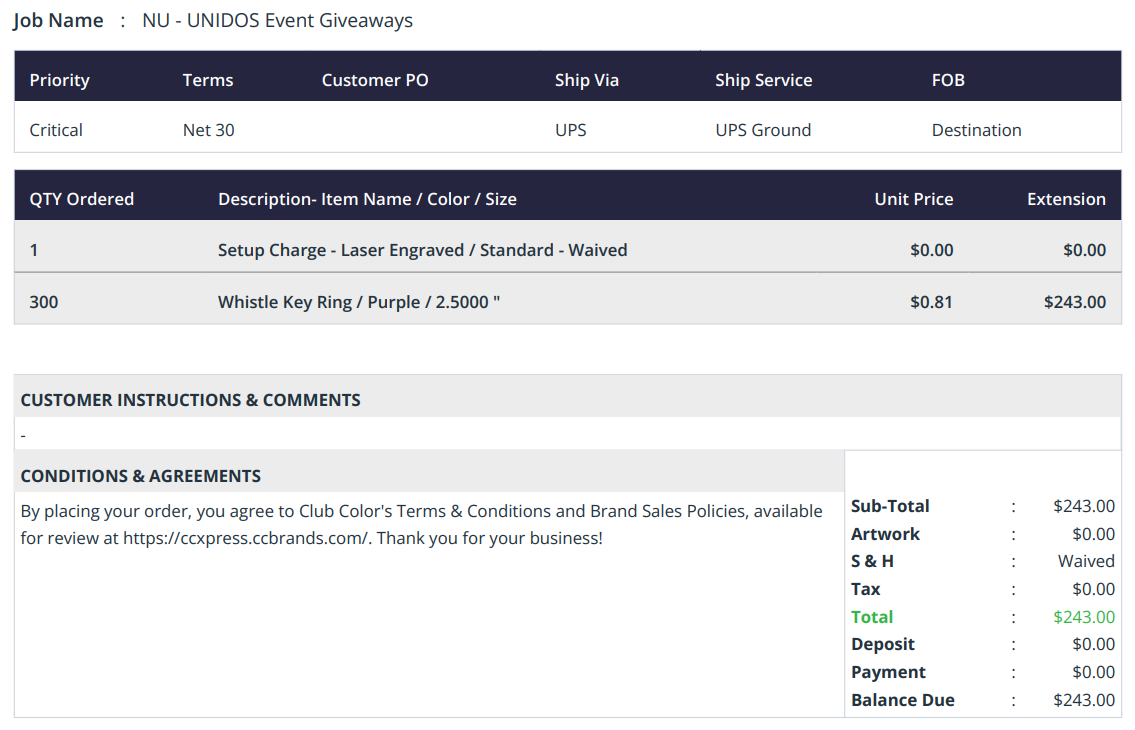Click the Destination FOB value

pos(976,130)
